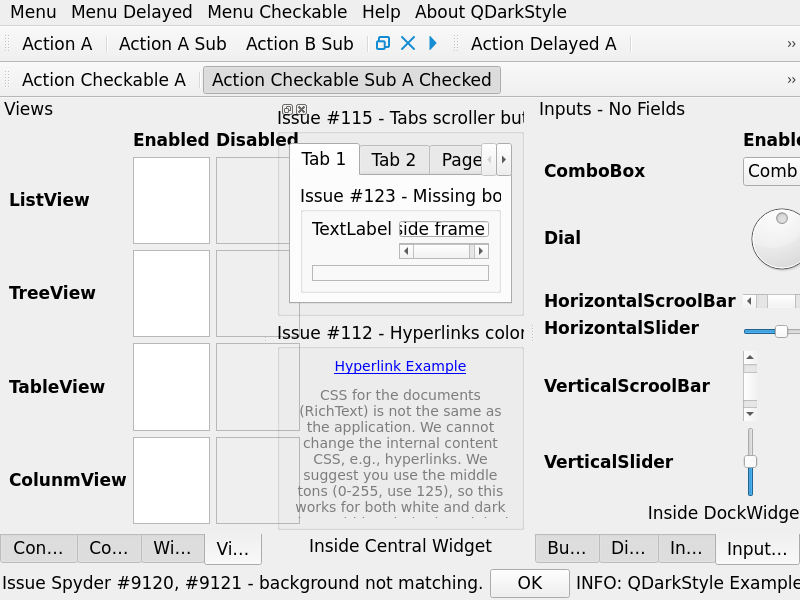This screenshot has width=800, height=600.
Task: Switch to Tab 2
Action: point(393,160)
